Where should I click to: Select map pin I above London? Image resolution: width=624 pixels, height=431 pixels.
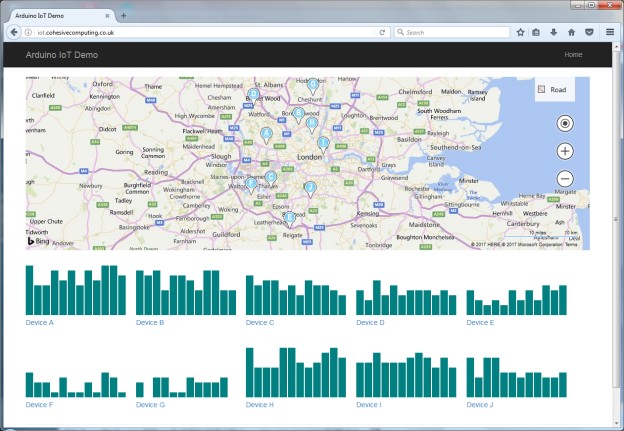point(323,144)
